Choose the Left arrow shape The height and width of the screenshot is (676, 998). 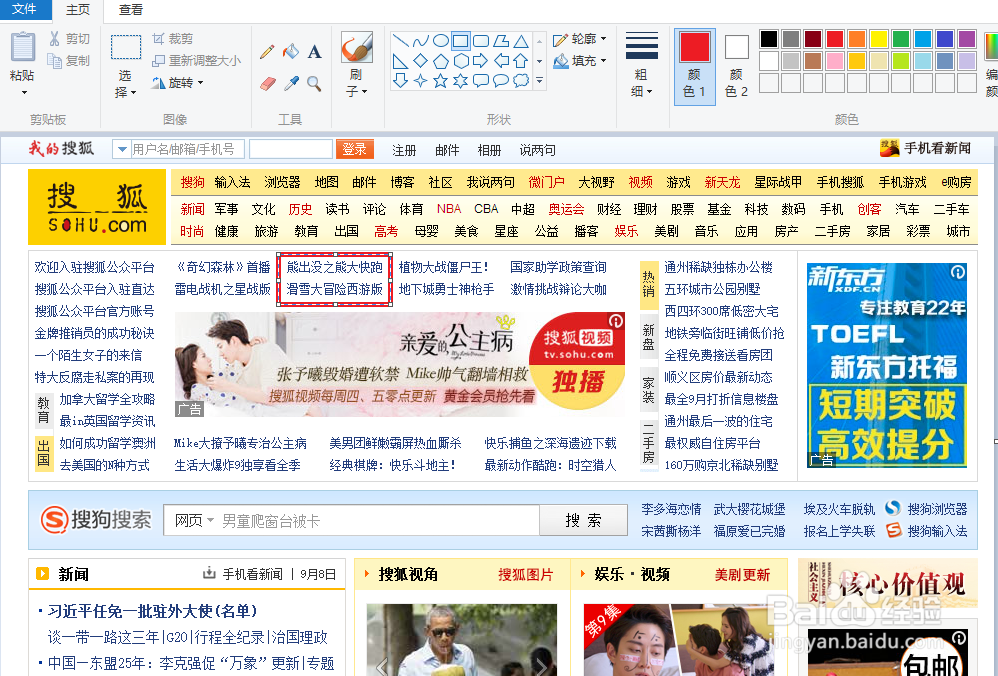pyautogui.click(x=502, y=61)
